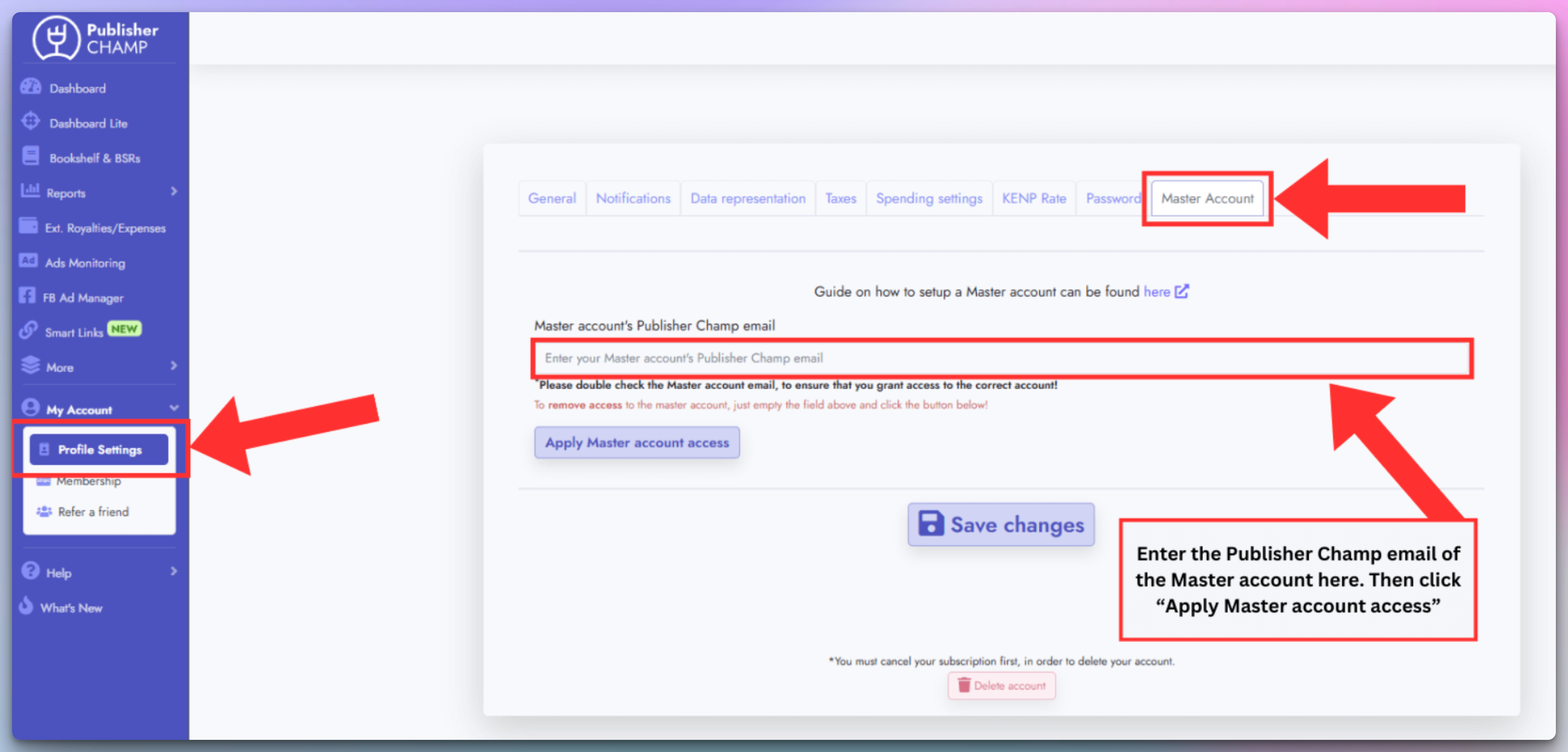The height and width of the screenshot is (752, 1568).
Task: Switch to the KENP Rate tab
Action: click(x=1034, y=199)
